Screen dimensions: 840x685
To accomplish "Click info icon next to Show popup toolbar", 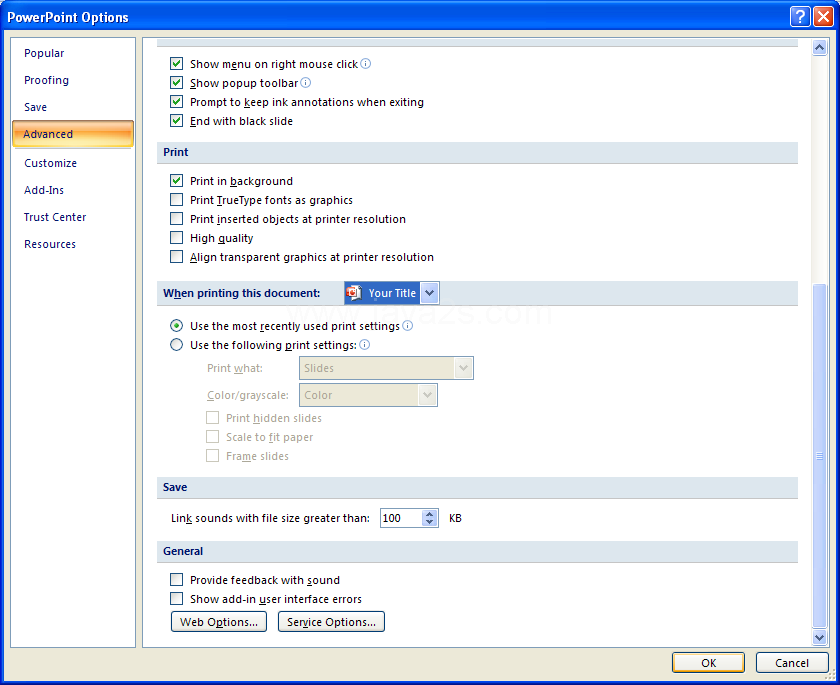I will pos(305,82).
